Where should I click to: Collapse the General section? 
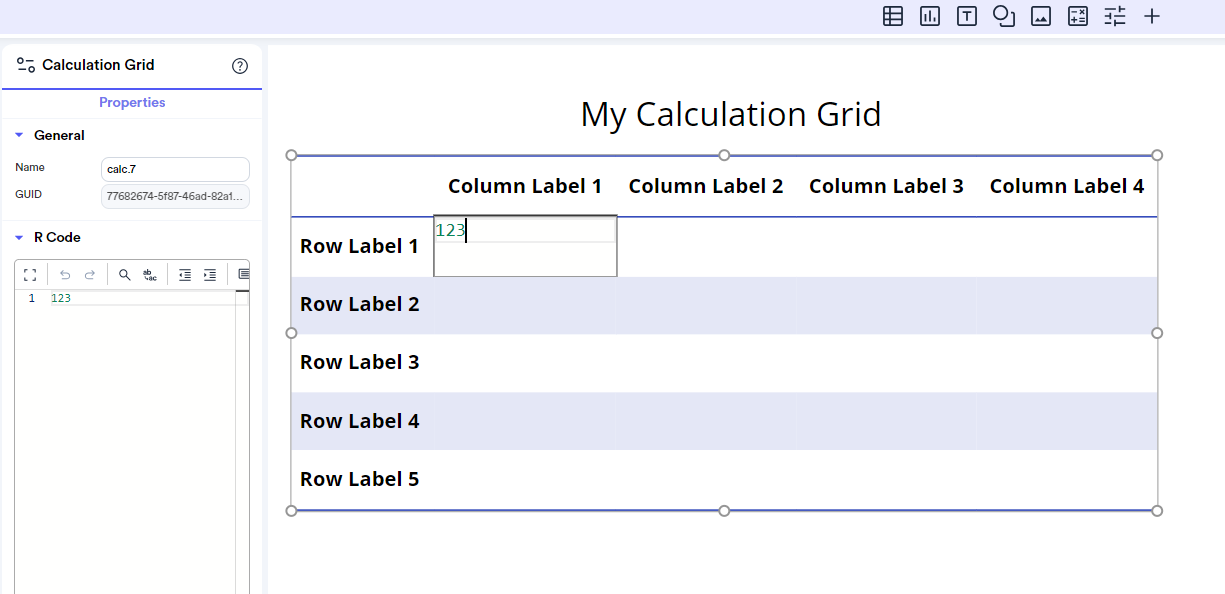[x=19, y=135]
